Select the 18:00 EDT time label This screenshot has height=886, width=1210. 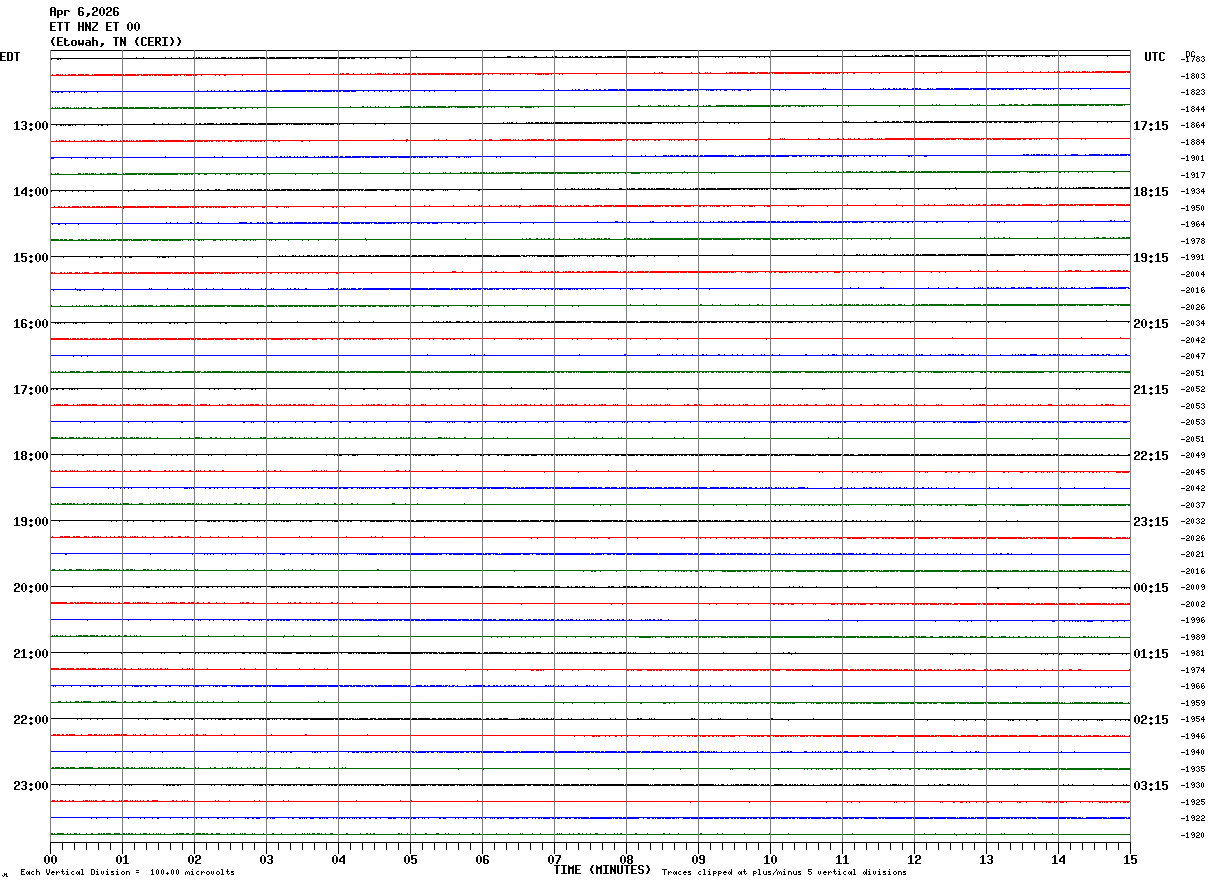click(31, 456)
